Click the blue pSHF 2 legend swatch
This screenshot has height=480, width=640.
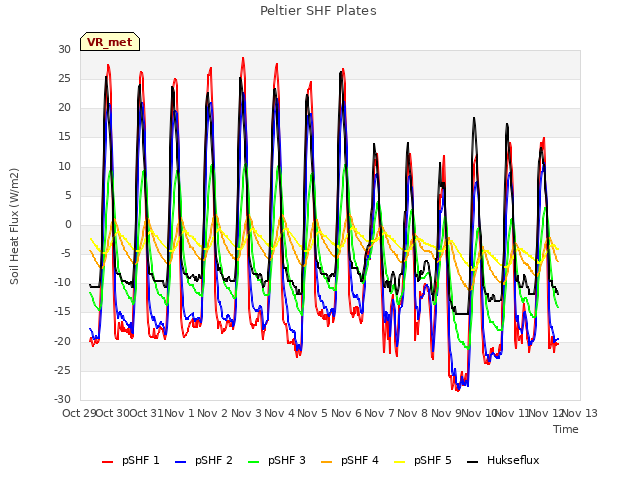pyautogui.click(x=180, y=462)
